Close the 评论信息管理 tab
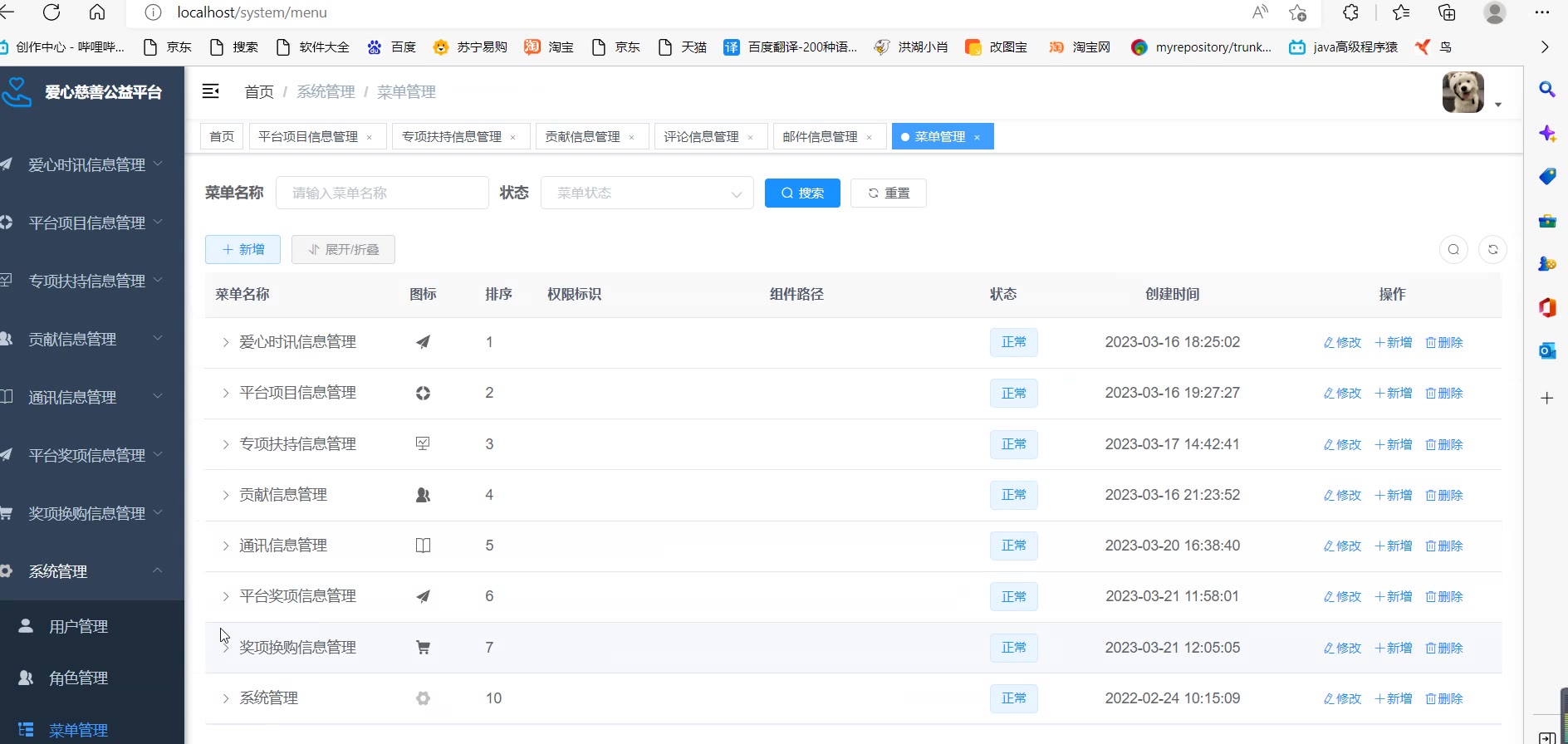The height and width of the screenshot is (744, 1568). (751, 138)
